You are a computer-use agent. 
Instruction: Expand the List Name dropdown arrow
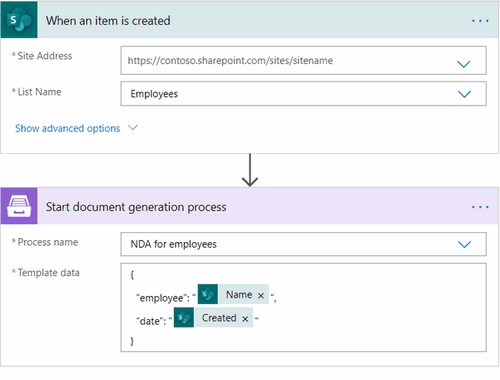point(464,94)
